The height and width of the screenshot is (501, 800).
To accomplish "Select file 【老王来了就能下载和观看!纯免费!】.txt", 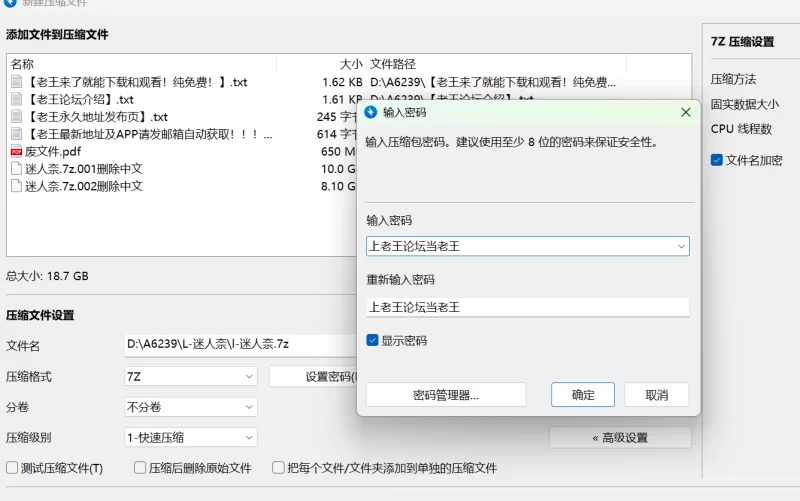I will [136, 82].
